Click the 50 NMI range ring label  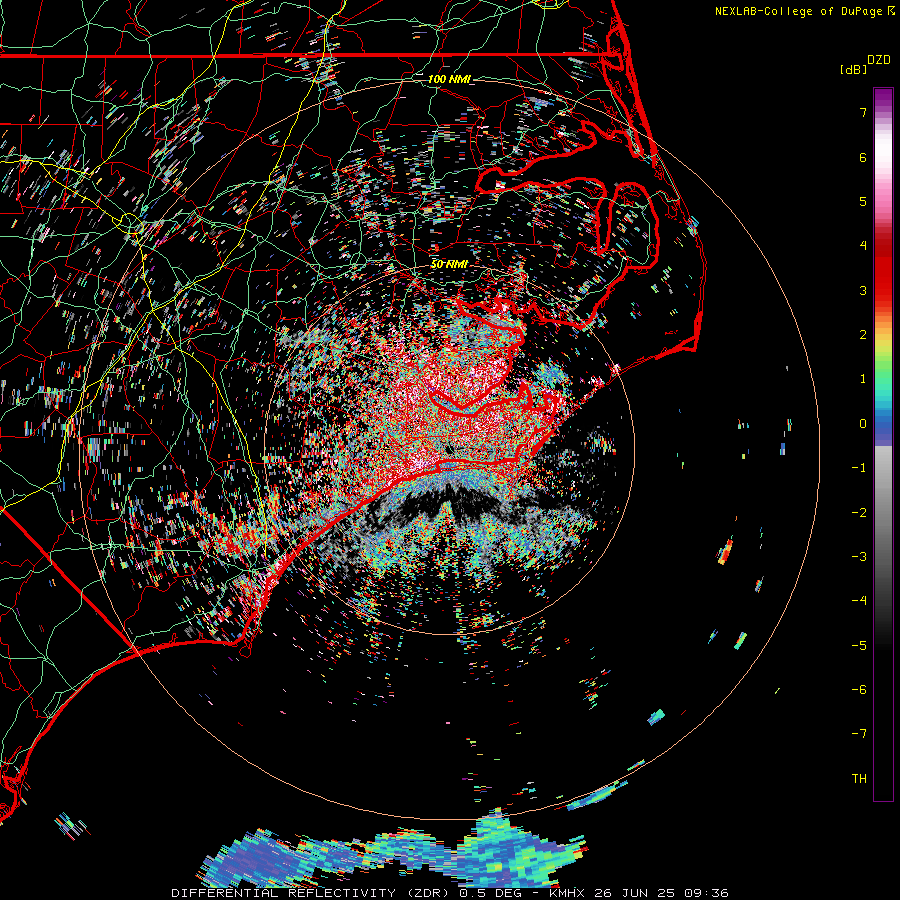tap(449, 264)
